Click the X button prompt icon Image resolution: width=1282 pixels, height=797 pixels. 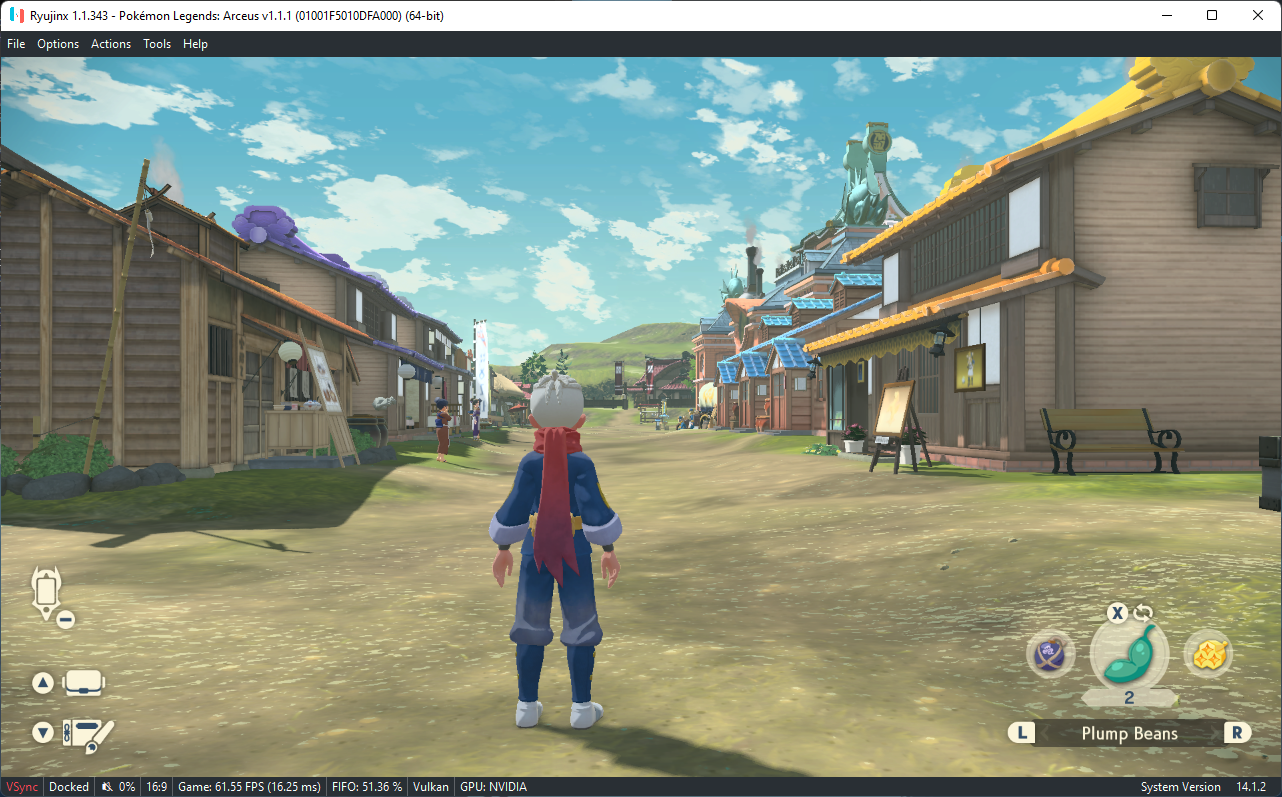coord(1117,613)
